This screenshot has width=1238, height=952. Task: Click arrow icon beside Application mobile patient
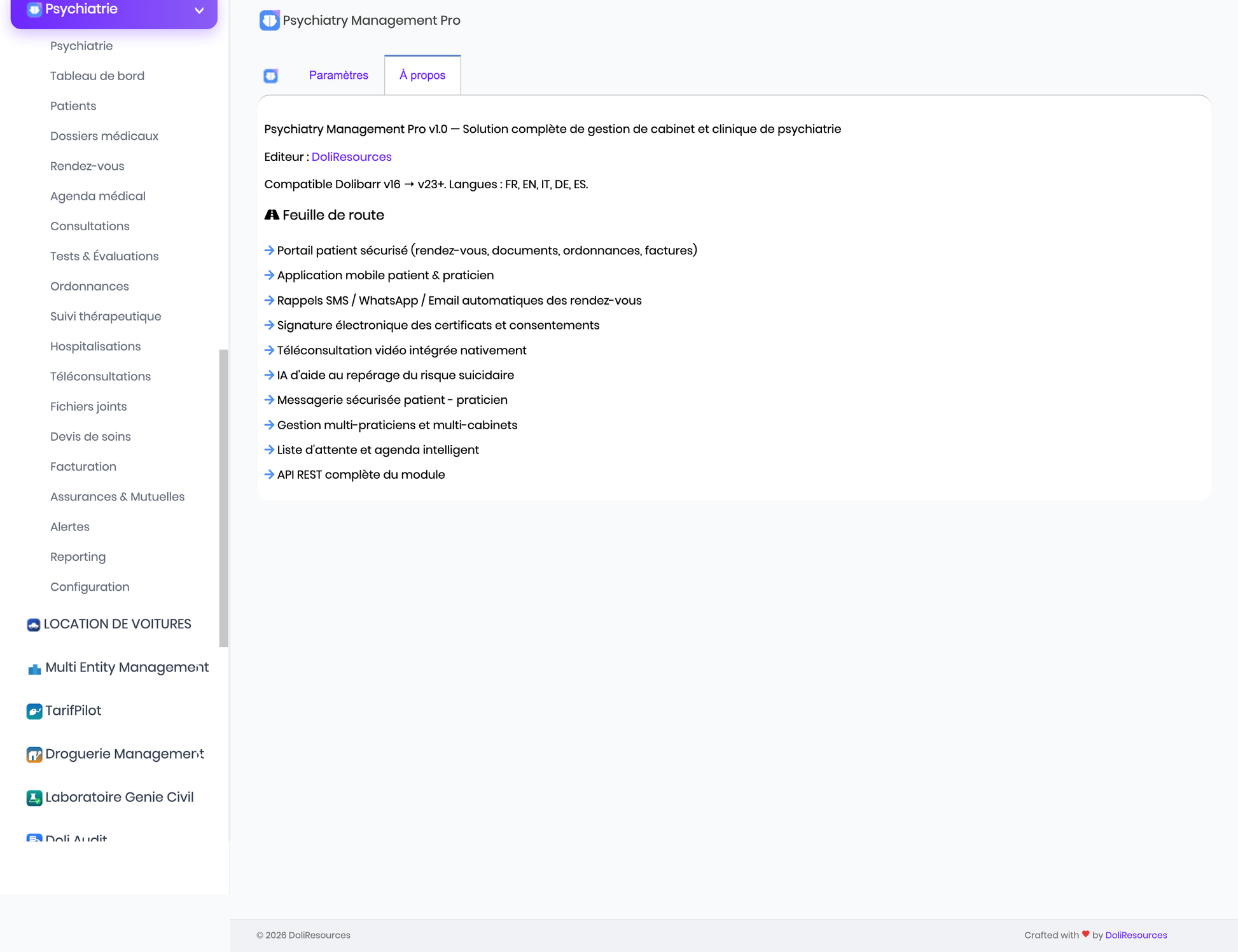coord(269,275)
